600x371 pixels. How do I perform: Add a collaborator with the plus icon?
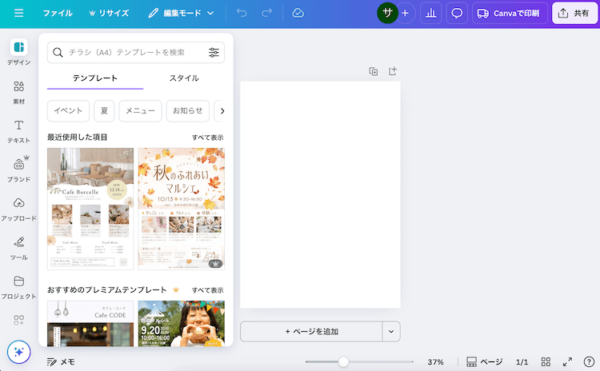pyautogui.click(x=405, y=13)
